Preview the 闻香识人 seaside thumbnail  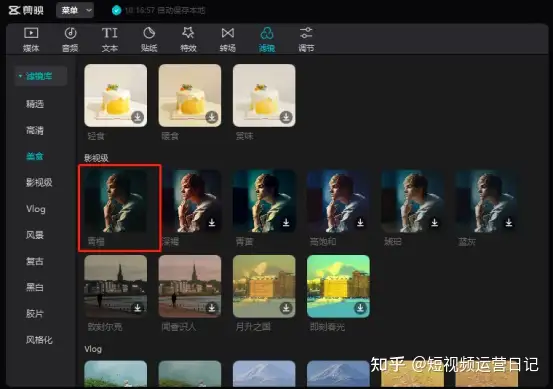pyautogui.click(x=190, y=286)
